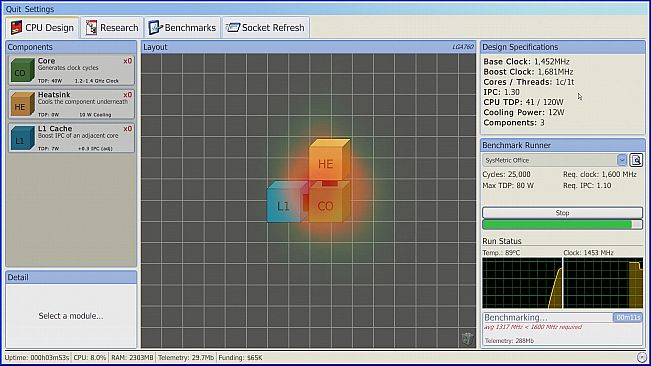Stop the running benchmark
This screenshot has height=366, width=651.
tap(562, 213)
